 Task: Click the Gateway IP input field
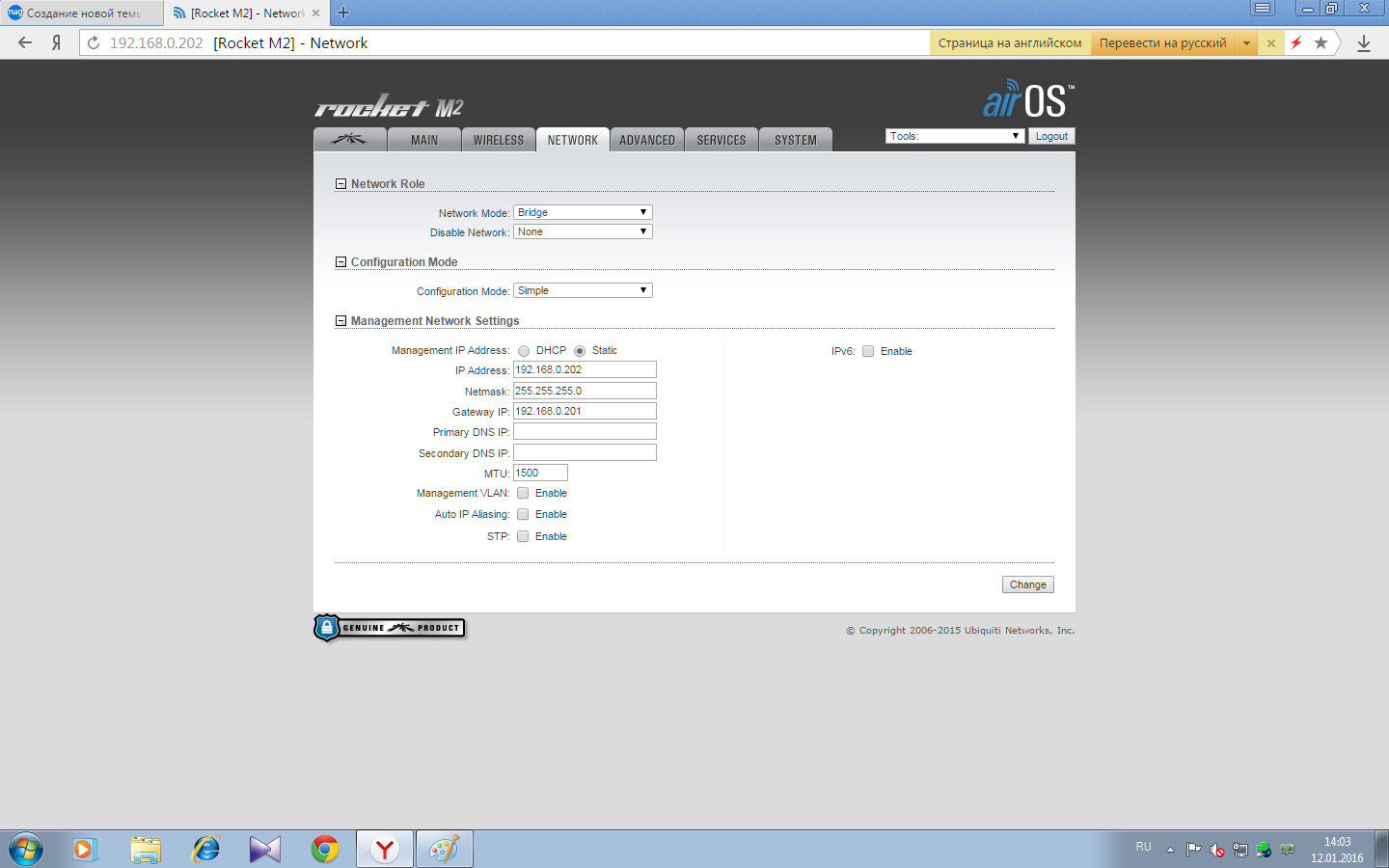pos(585,411)
